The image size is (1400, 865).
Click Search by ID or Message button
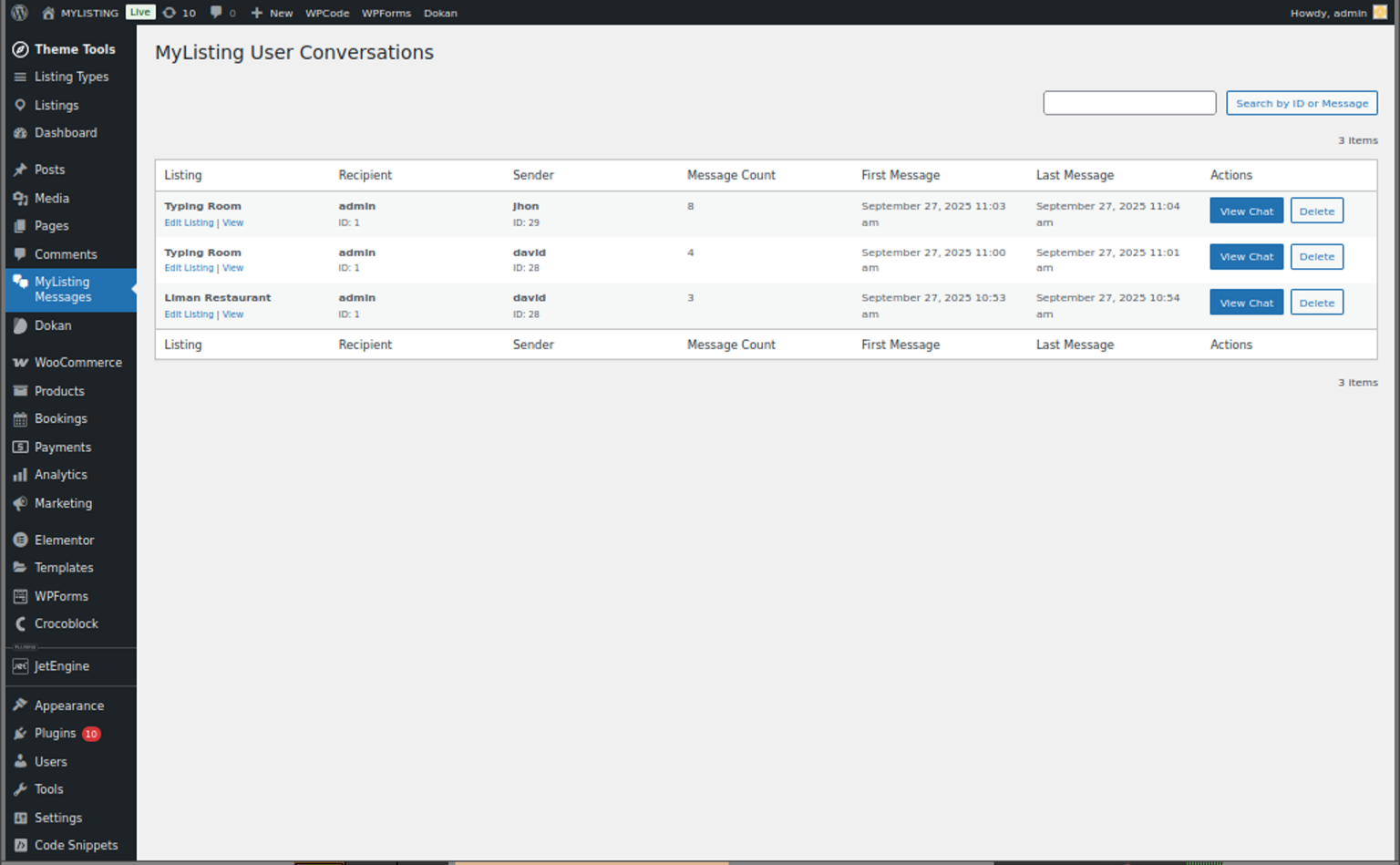1302,103
